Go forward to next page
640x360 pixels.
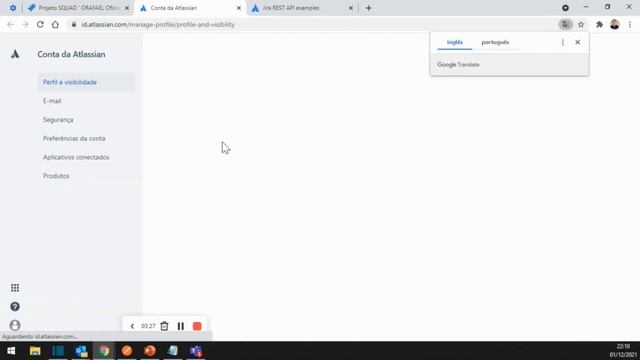(x=25, y=24)
